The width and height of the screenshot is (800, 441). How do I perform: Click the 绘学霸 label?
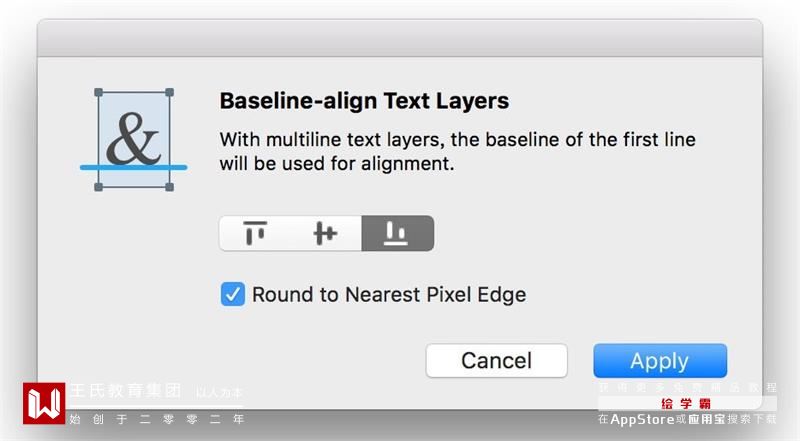tap(686, 404)
